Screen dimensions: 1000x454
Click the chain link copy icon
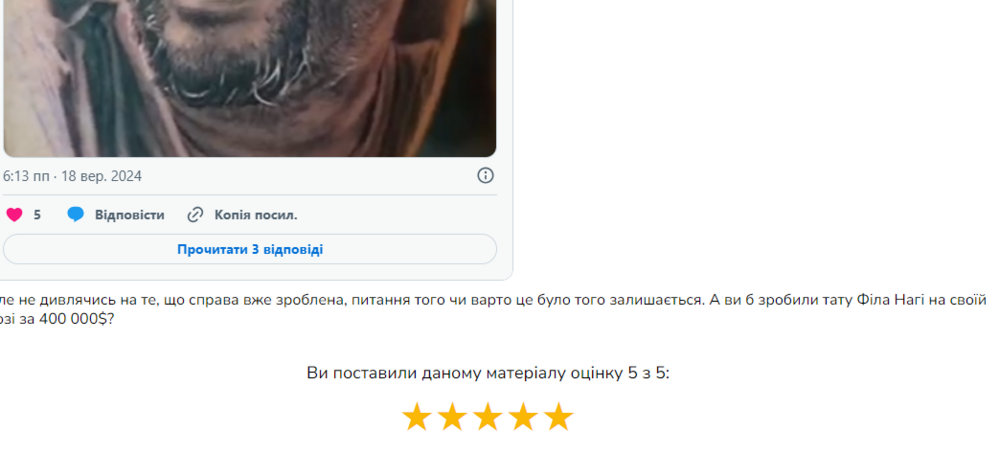(x=195, y=215)
